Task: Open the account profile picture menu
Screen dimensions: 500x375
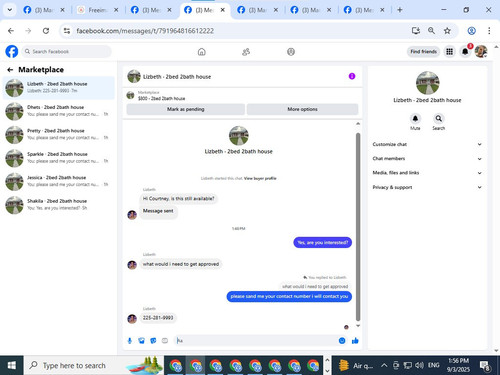Action: [x=481, y=52]
